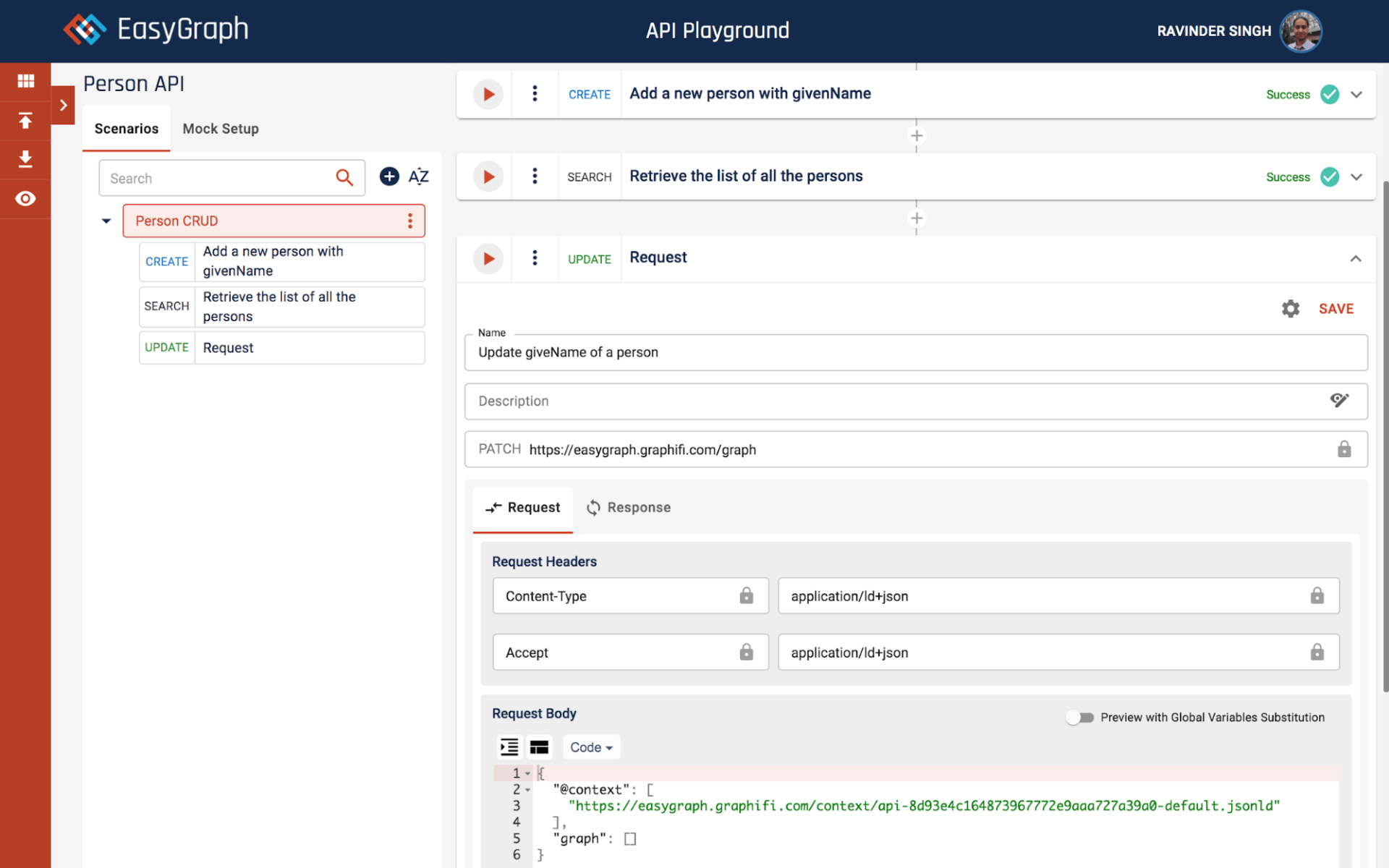1389x868 pixels.
Task: Click the search magnifier icon
Action: (344, 177)
